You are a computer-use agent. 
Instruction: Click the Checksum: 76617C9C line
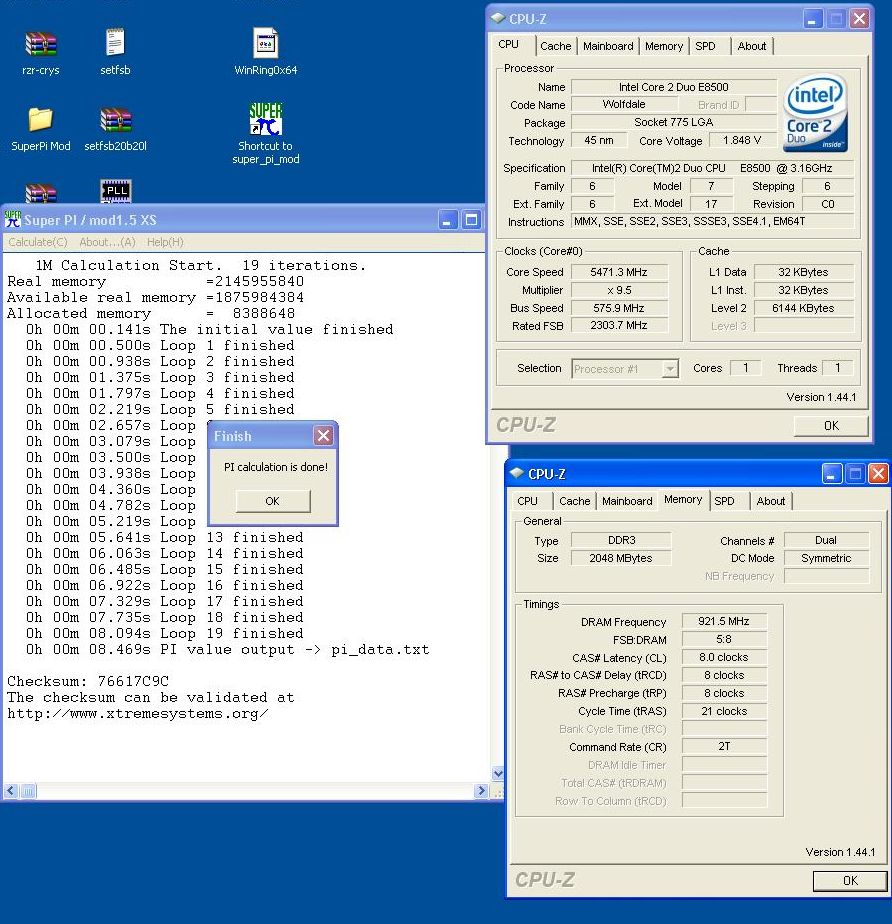click(88, 681)
